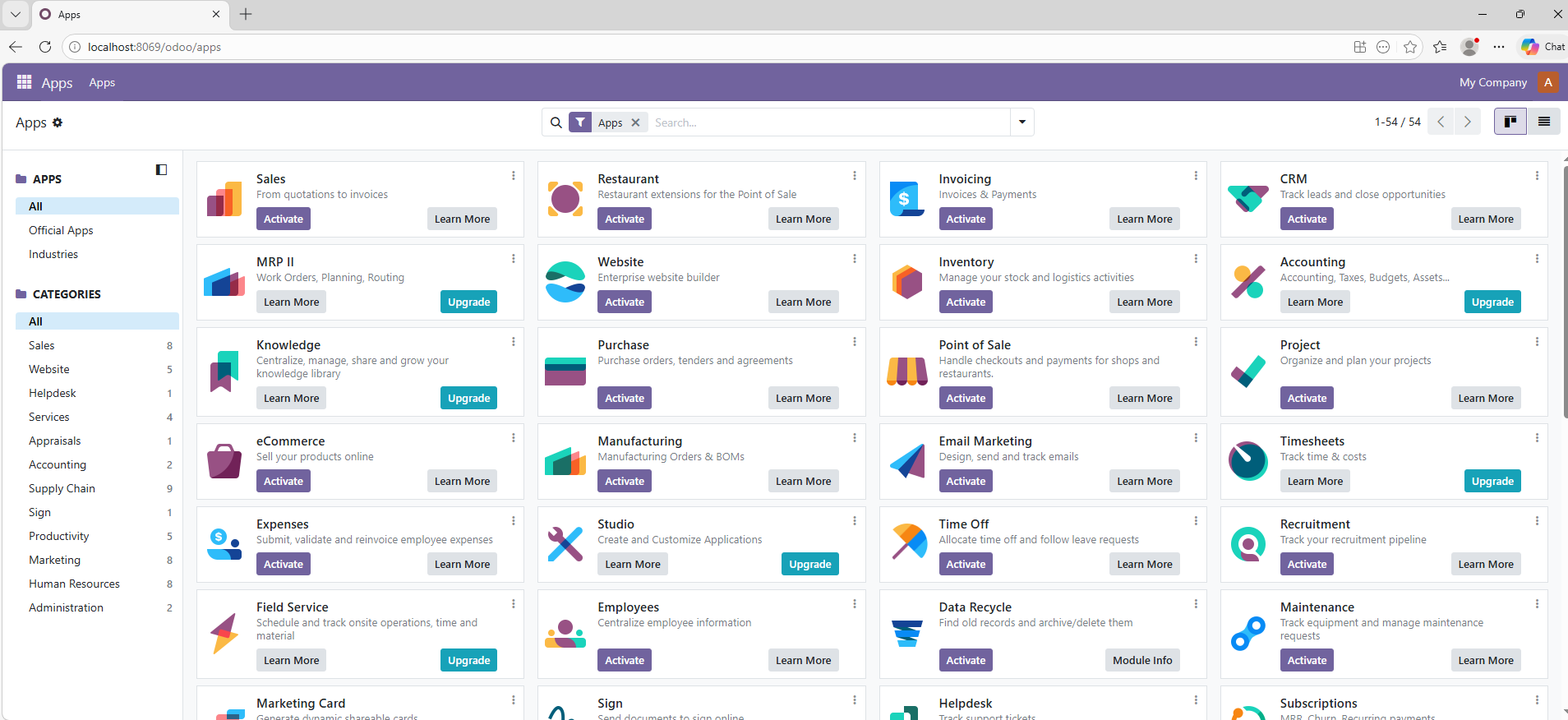Viewport: 1568px width, 720px height.
Task: Click Learn More for Manufacturing
Action: pyautogui.click(x=803, y=481)
